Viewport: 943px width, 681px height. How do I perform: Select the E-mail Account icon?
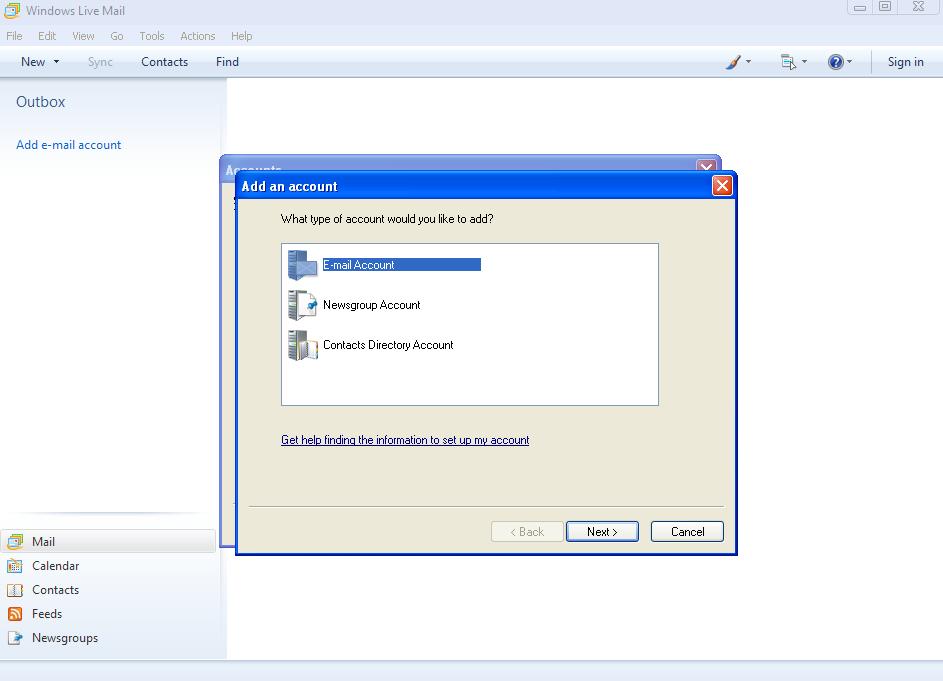(x=302, y=265)
